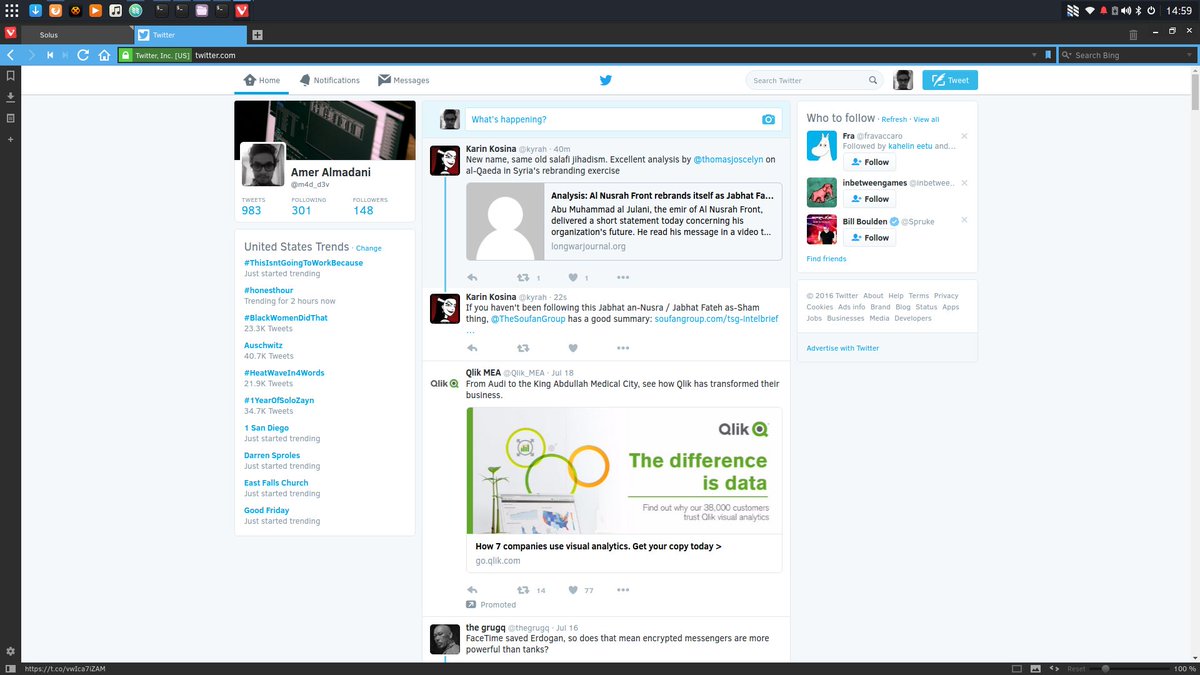Click Find friends link

826,259
